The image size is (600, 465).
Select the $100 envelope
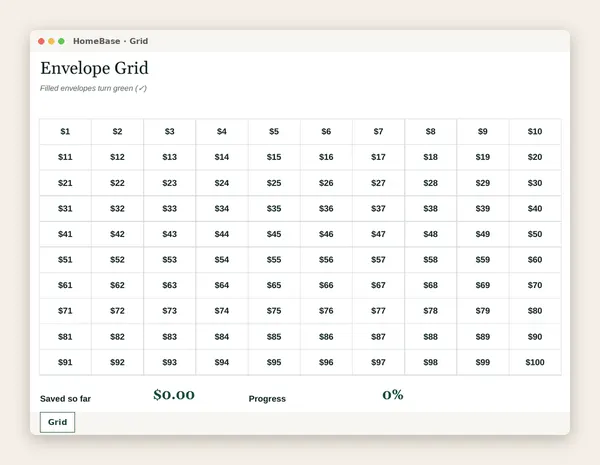[x=535, y=362]
